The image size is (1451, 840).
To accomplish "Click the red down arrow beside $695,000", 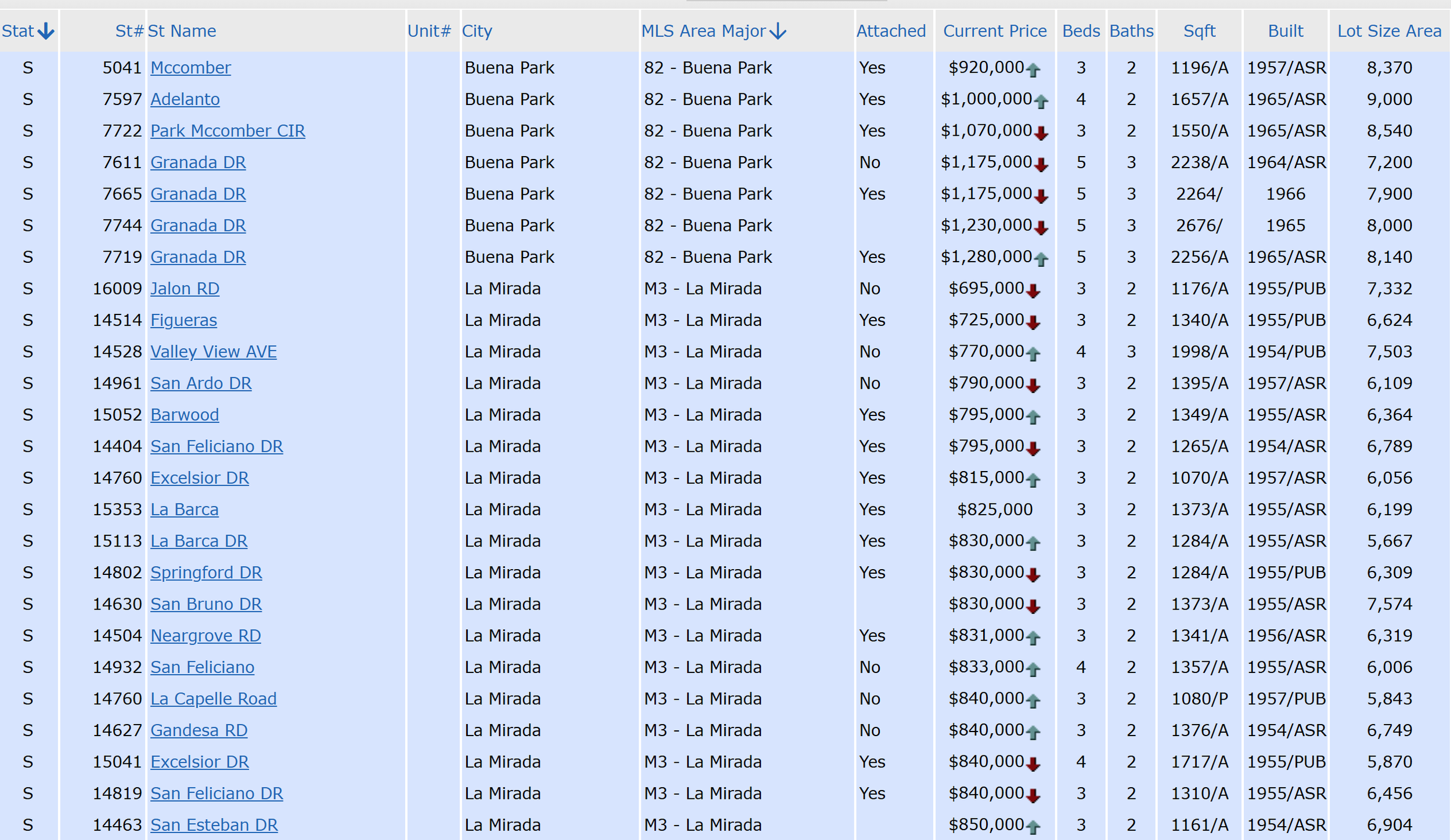I will [x=1033, y=291].
